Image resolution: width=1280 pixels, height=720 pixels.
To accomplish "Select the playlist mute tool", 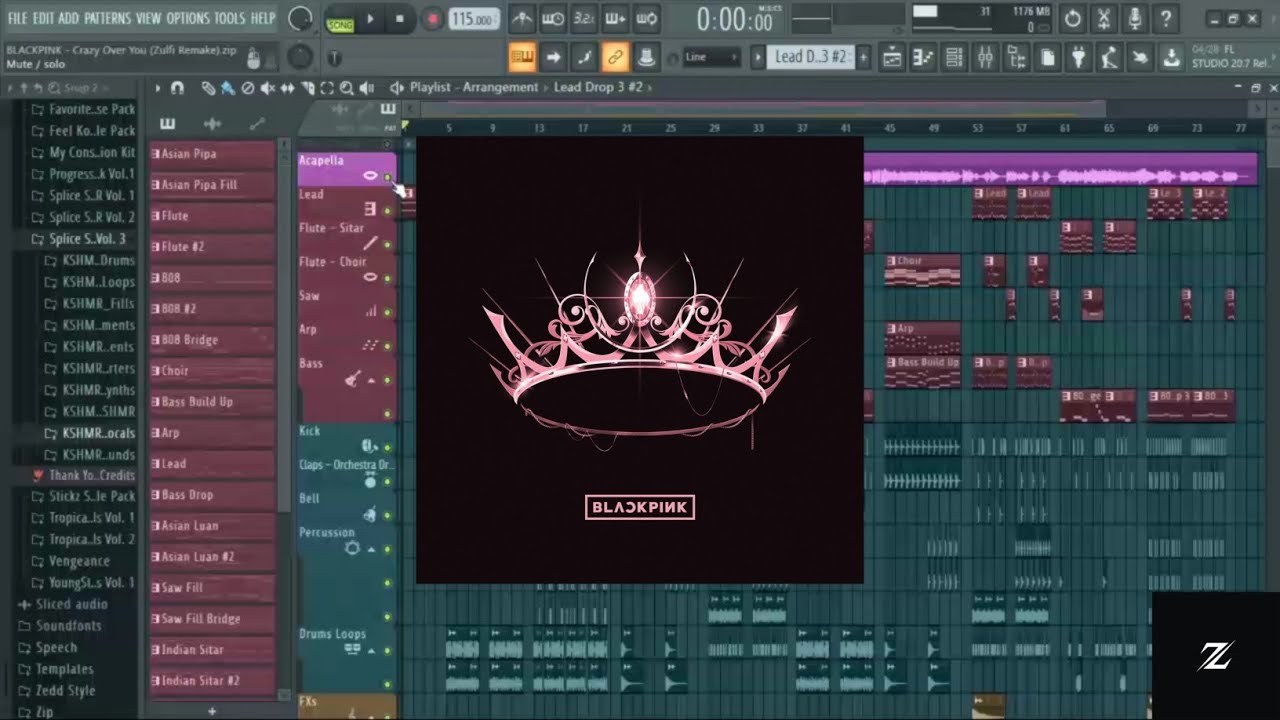I will coord(267,88).
